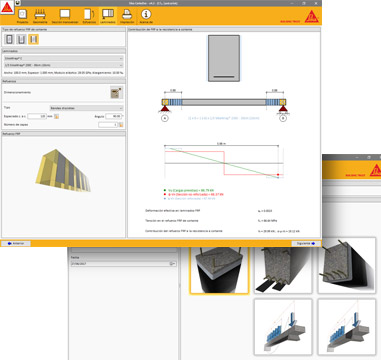Click the Espaciado c. a c. input field
The height and width of the screenshot is (360, 381).
coord(37,116)
